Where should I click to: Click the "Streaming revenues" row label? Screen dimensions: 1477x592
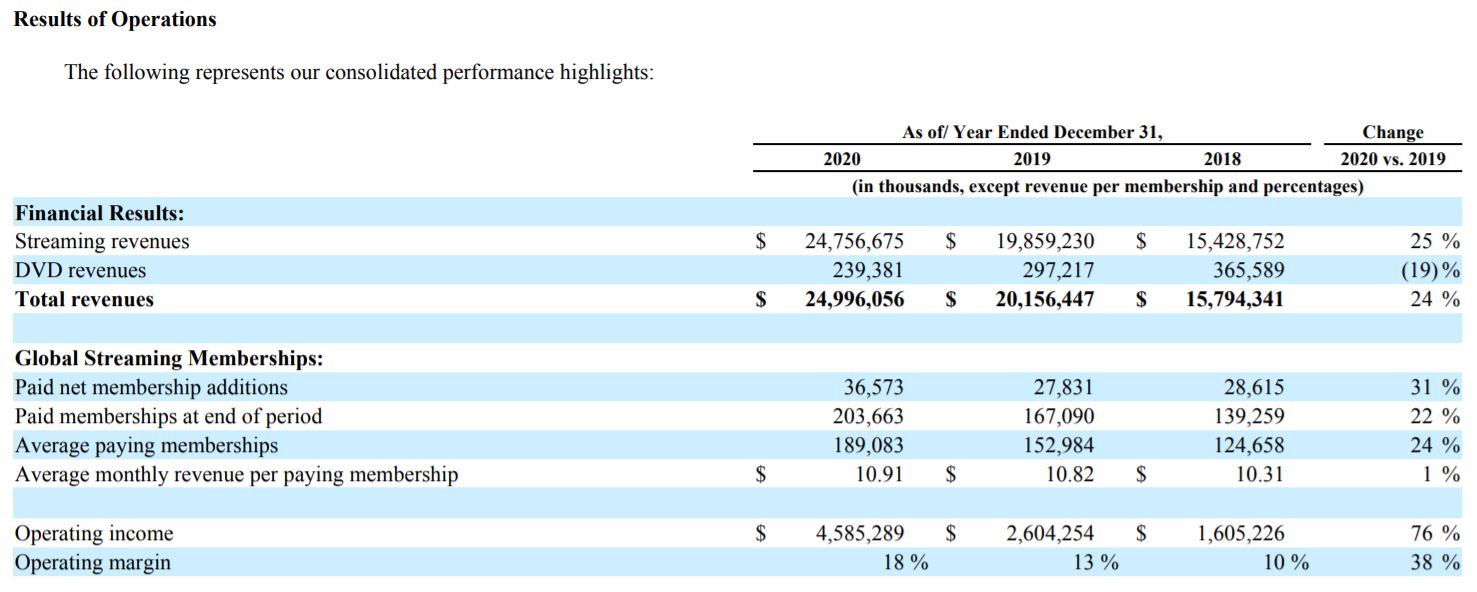pos(102,241)
